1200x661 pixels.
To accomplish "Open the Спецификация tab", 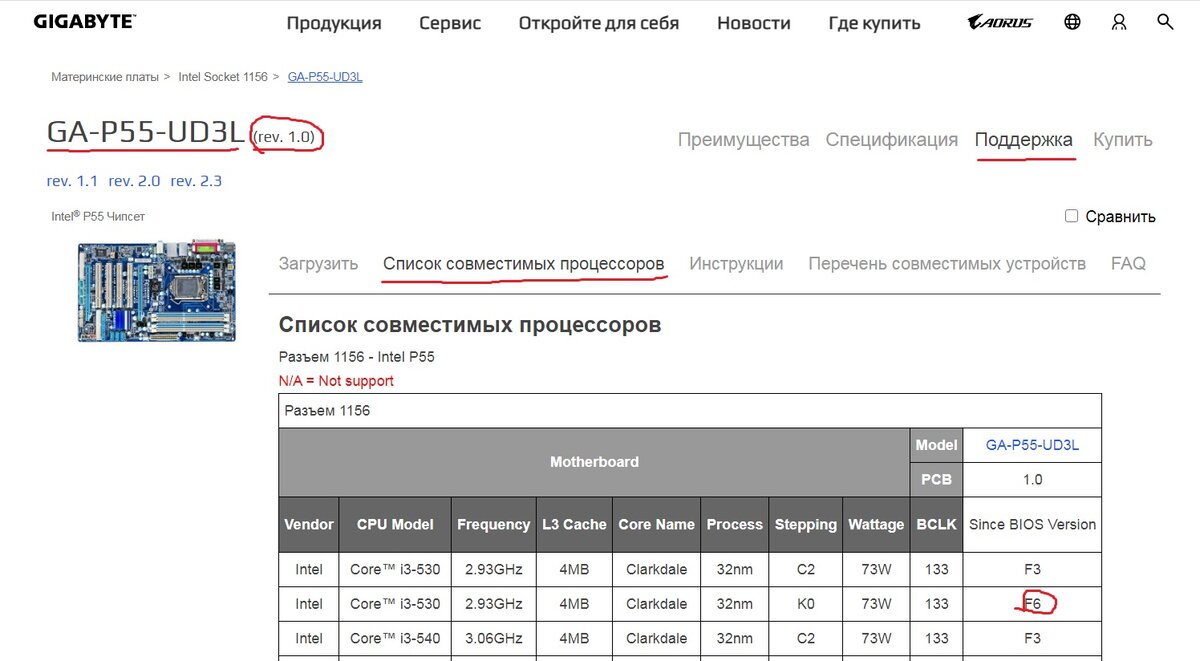I will tap(892, 140).
